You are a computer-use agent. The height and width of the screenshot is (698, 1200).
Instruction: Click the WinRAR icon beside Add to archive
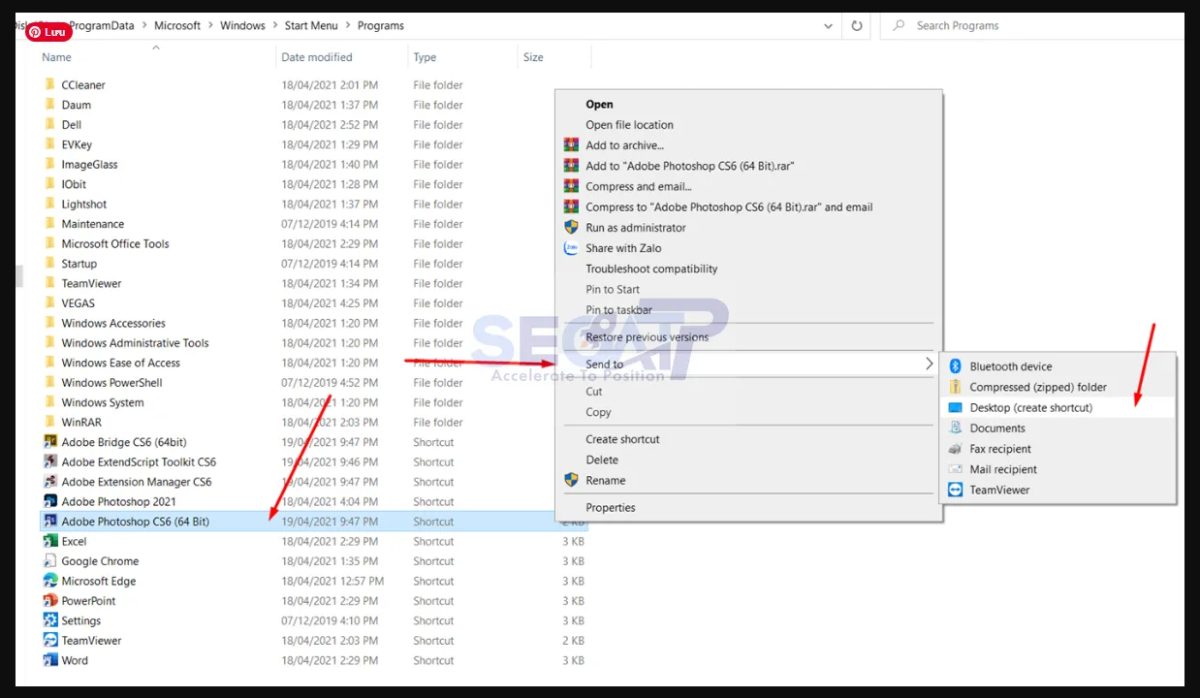[x=572, y=144]
